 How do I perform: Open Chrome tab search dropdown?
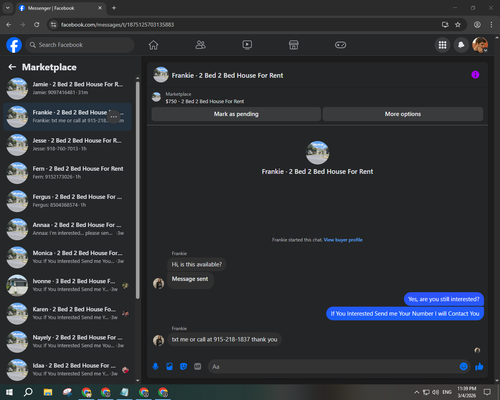point(7,8)
